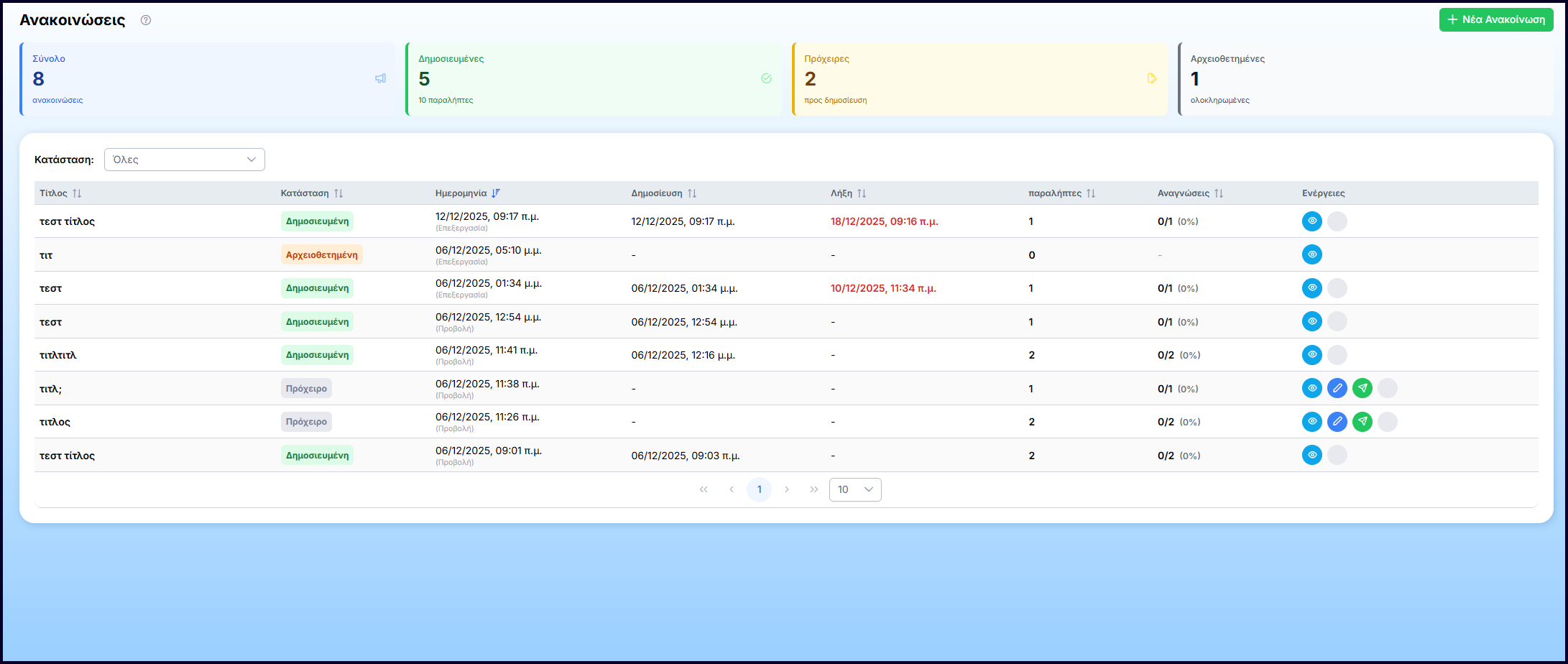
Task: Click the Αρχειοθετημένη status badge
Action: [321, 255]
